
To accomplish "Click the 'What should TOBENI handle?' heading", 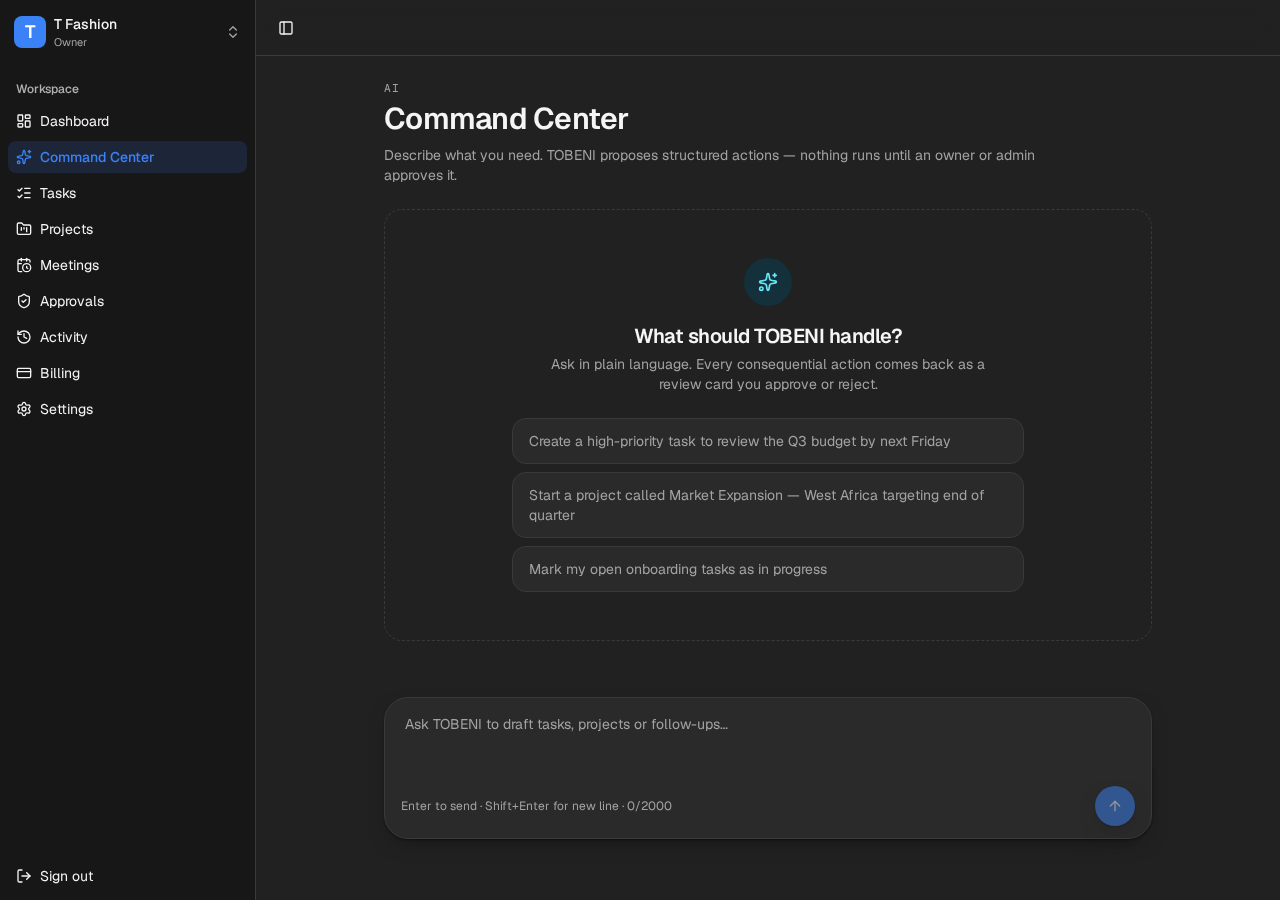I will (768, 336).
